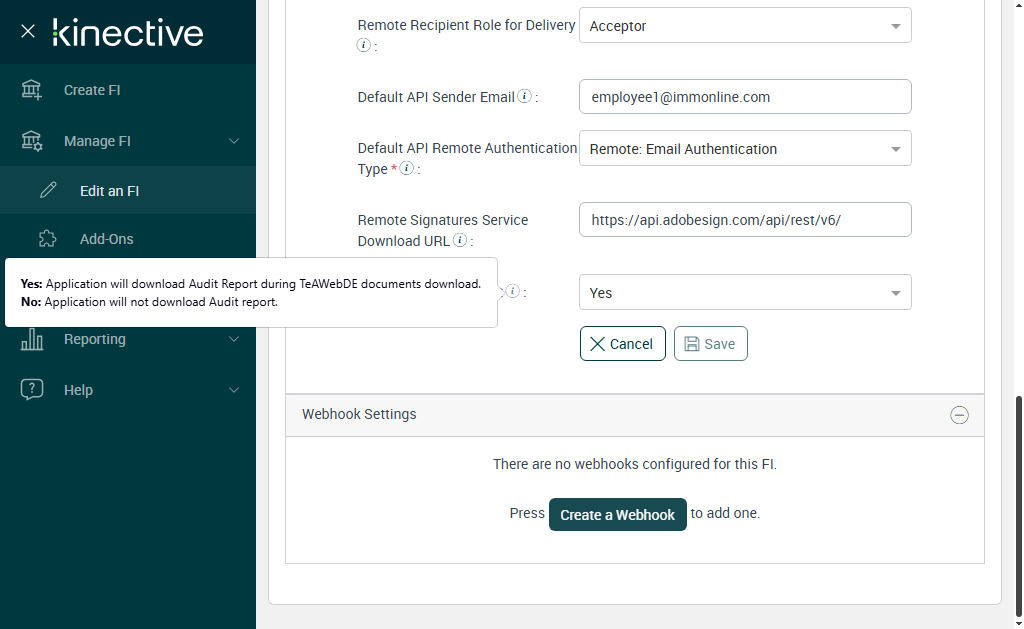Click info icon under Remote Recipient Role

[x=363, y=45]
